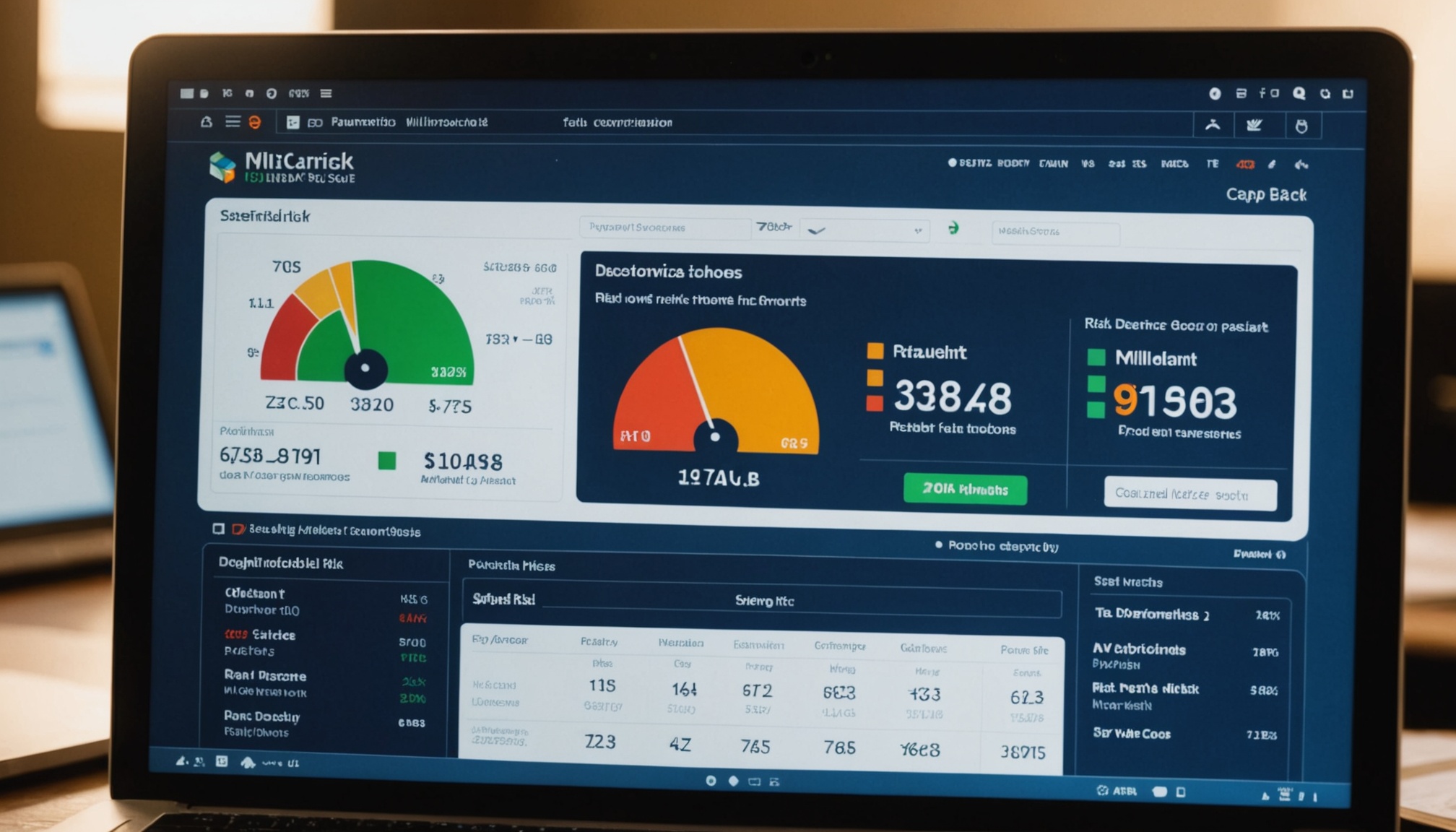Click the large value 33848
This screenshot has height=832, width=1456.
pyautogui.click(x=953, y=396)
